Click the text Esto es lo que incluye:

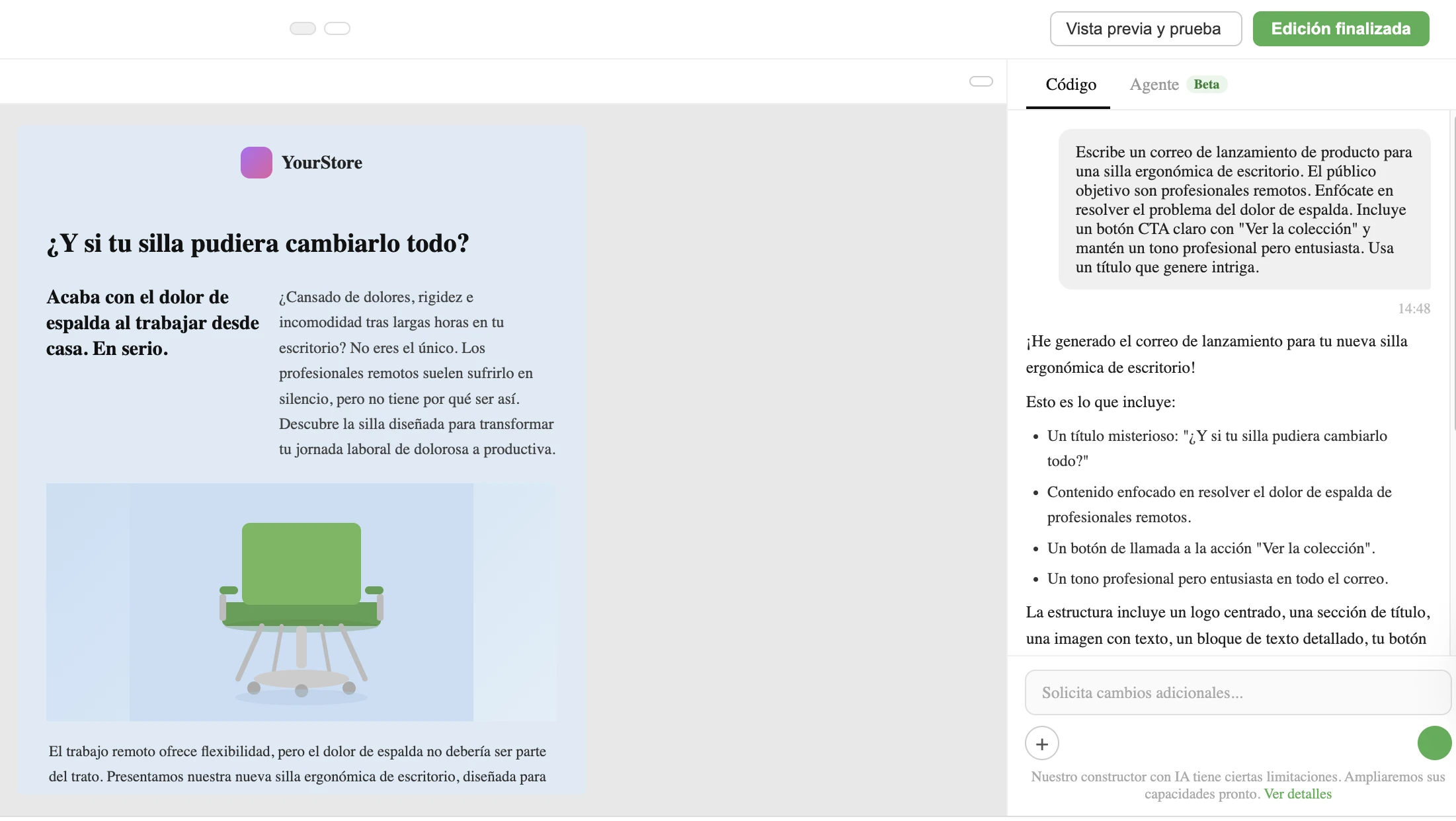[1100, 402]
